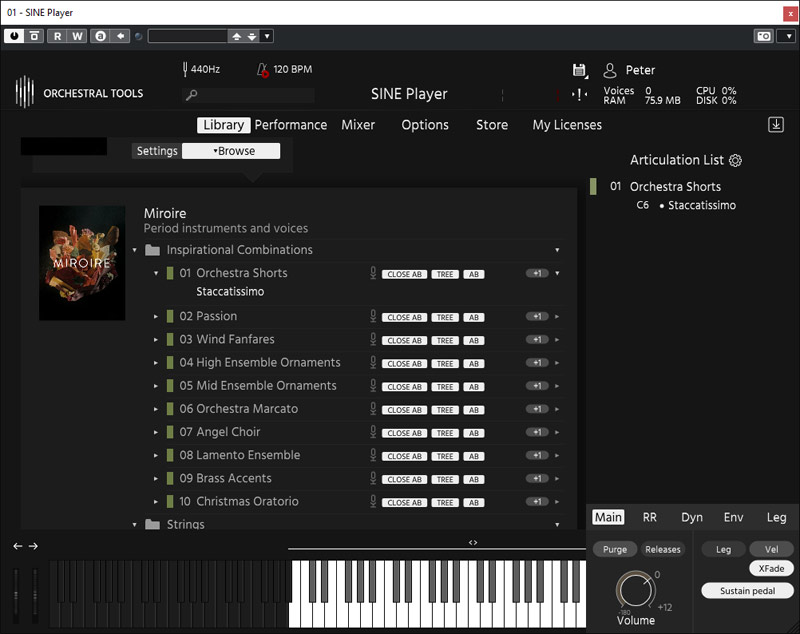Enable the Purge toggle

click(x=614, y=549)
